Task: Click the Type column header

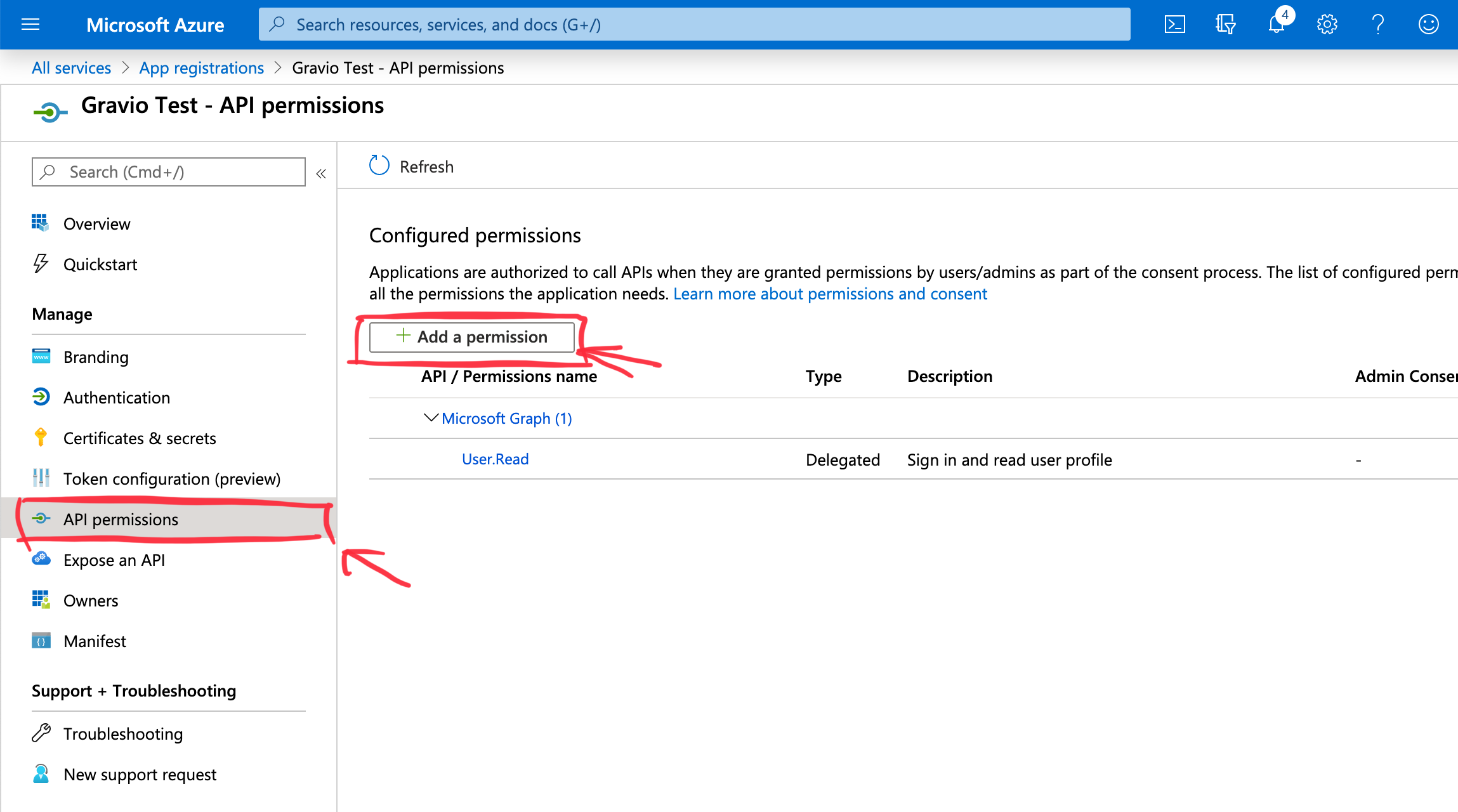Action: click(824, 376)
